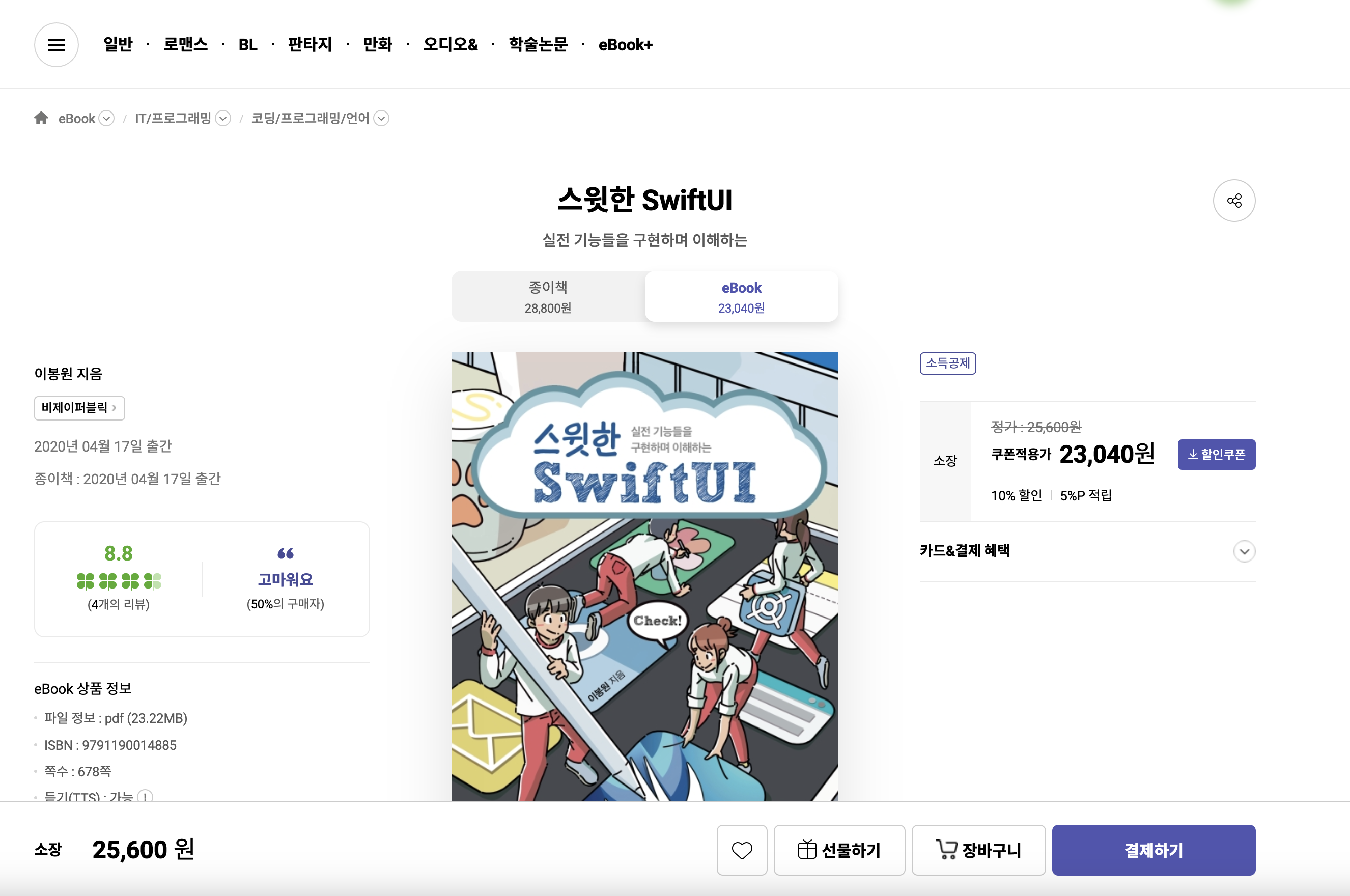Open the 로맨스 menu category
The width and height of the screenshot is (1350, 896).
tap(185, 45)
